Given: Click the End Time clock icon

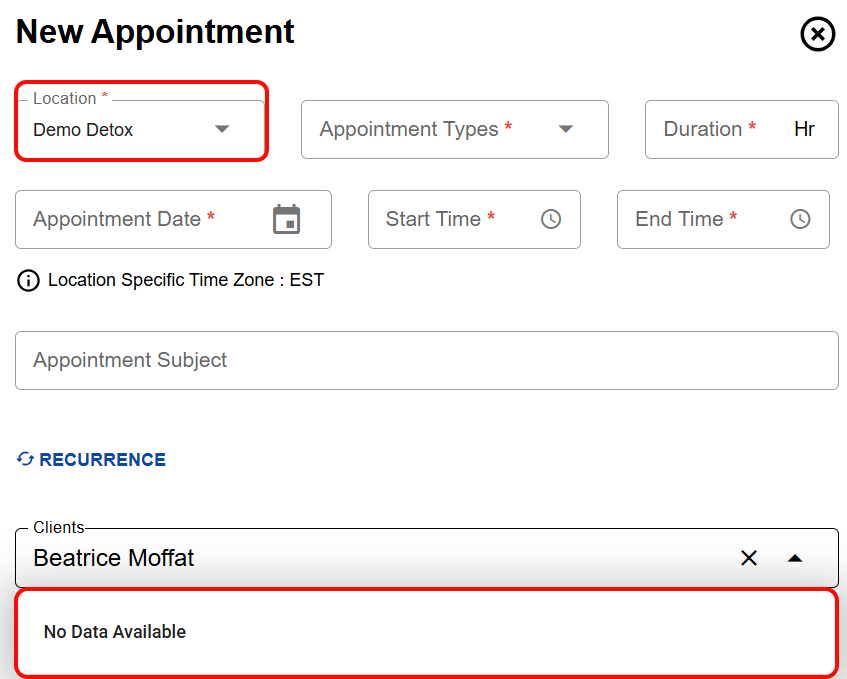Looking at the screenshot, I should [x=800, y=219].
